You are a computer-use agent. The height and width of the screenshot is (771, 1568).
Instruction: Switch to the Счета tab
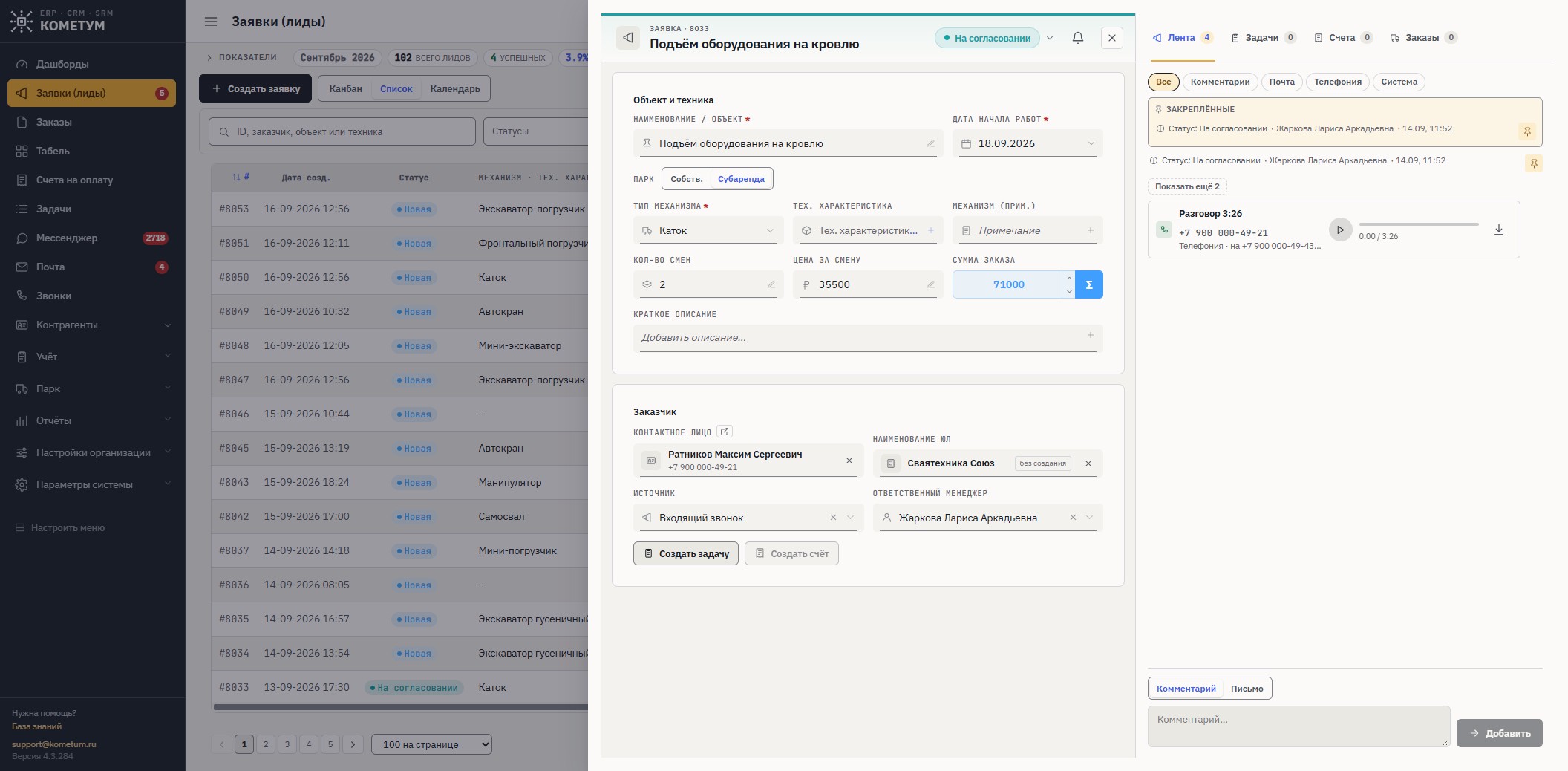[x=1343, y=38]
